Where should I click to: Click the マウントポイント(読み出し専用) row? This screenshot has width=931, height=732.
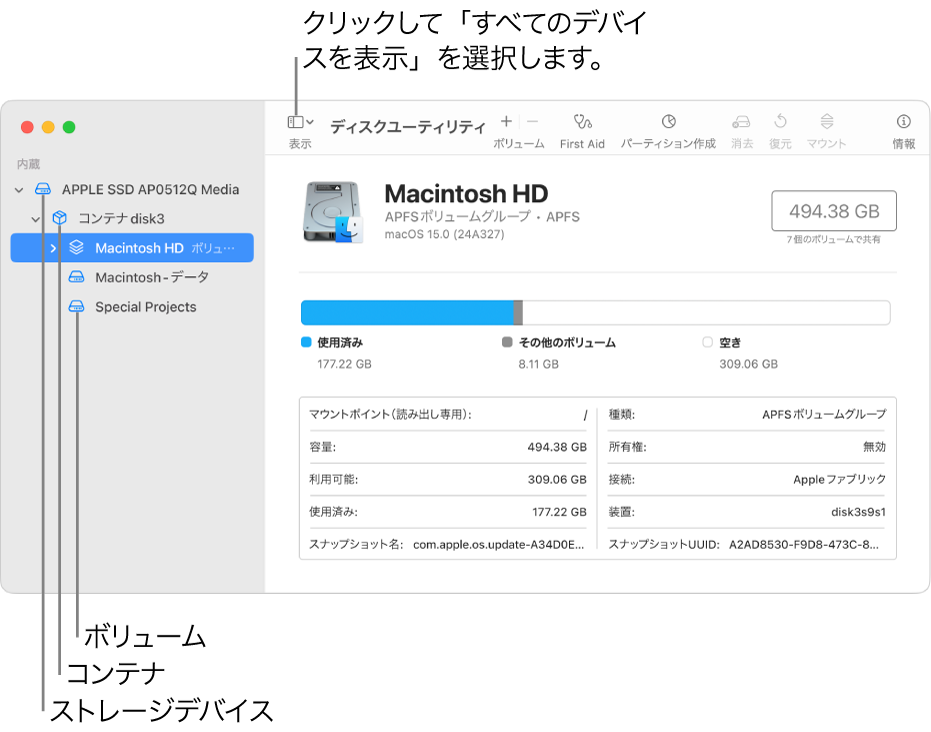tap(448, 414)
